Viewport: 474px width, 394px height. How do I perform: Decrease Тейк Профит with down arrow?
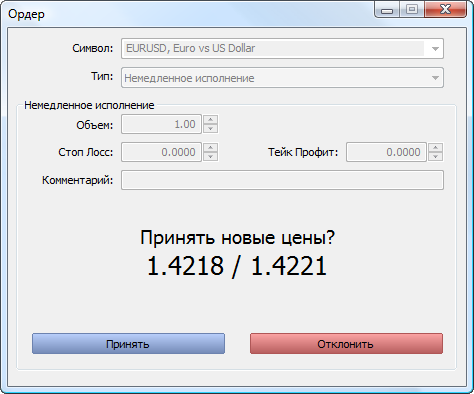435,157
